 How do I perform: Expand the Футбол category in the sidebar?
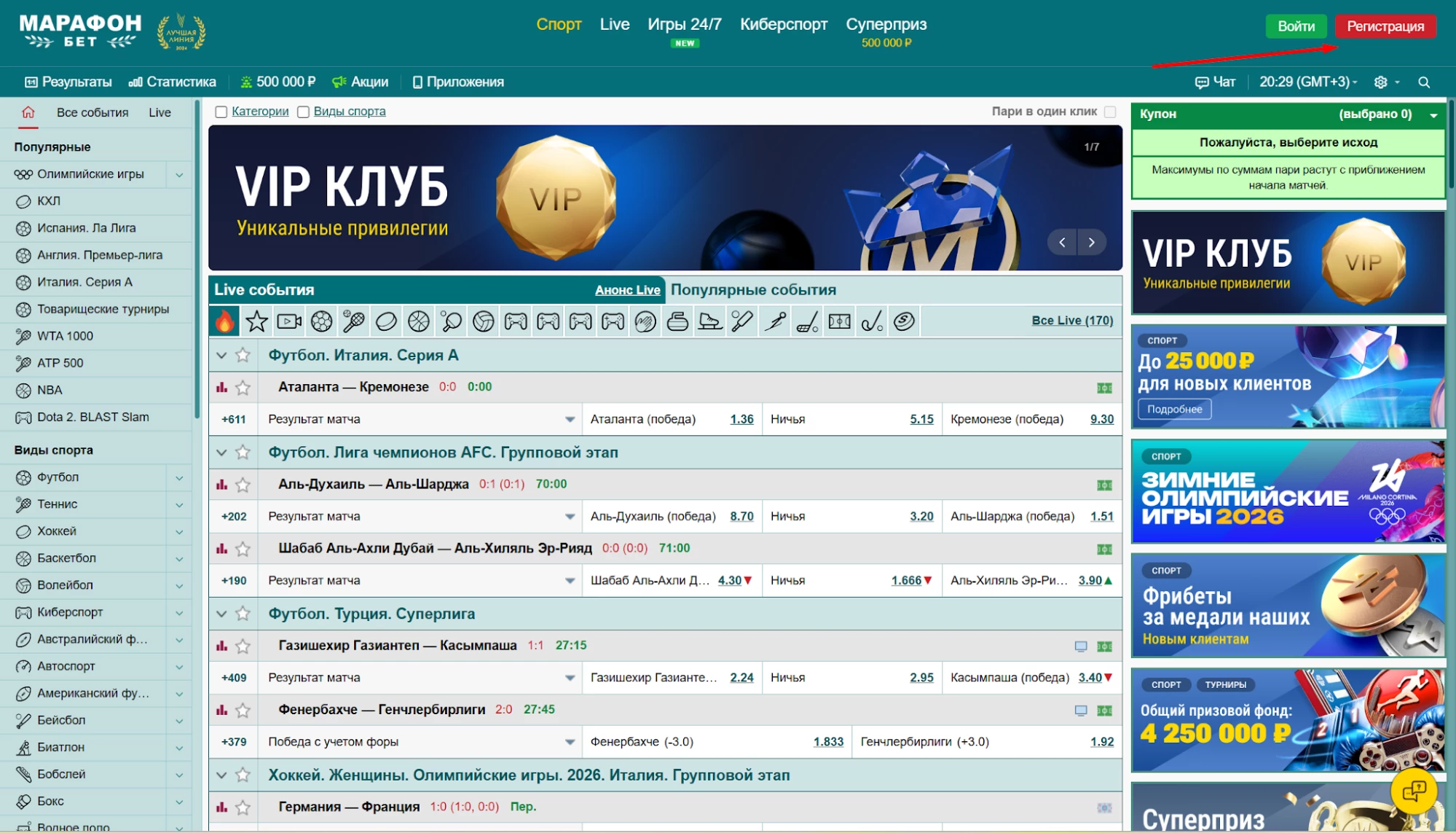pyautogui.click(x=179, y=478)
